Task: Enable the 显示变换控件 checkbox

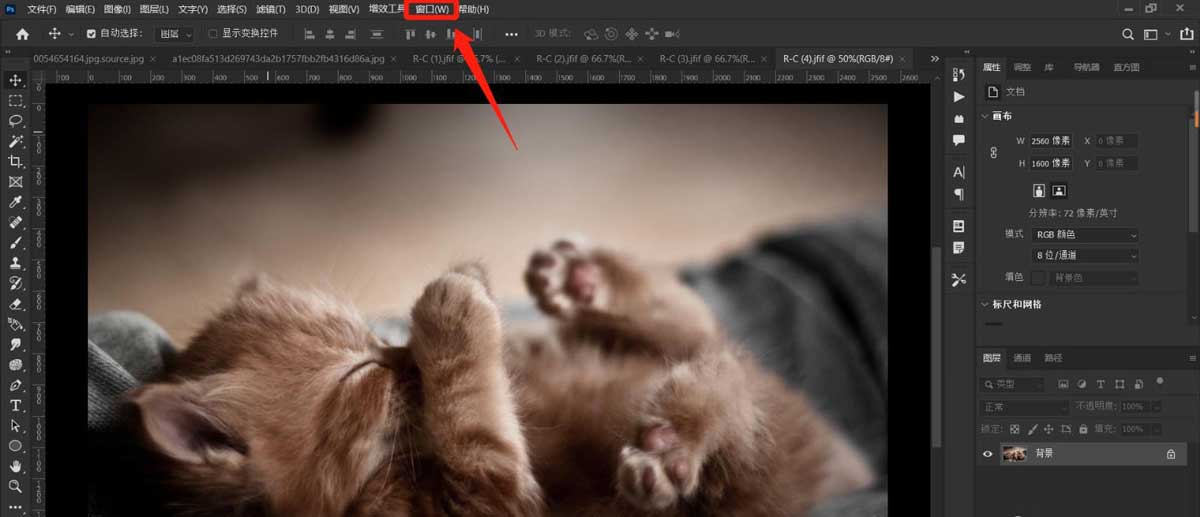Action: tap(212, 34)
